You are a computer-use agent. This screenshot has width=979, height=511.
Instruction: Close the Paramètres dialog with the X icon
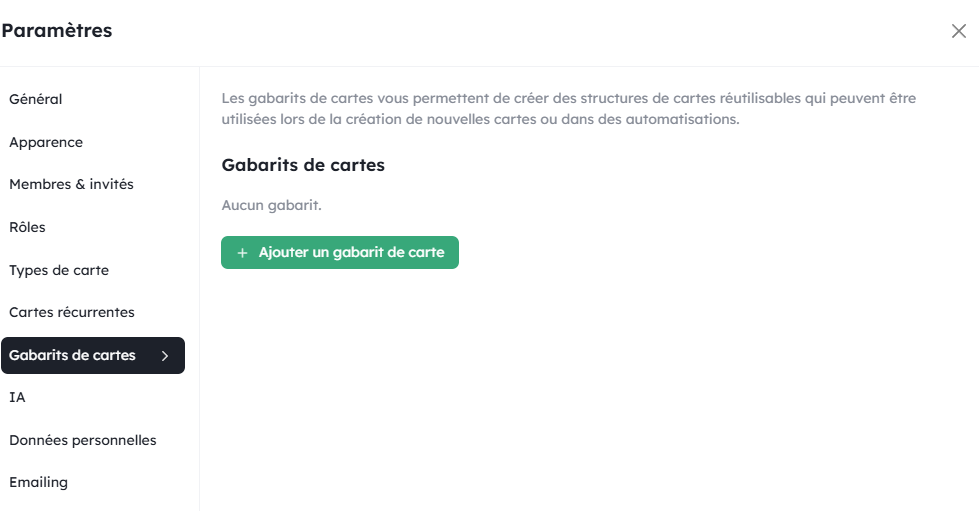tap(958, 31)
